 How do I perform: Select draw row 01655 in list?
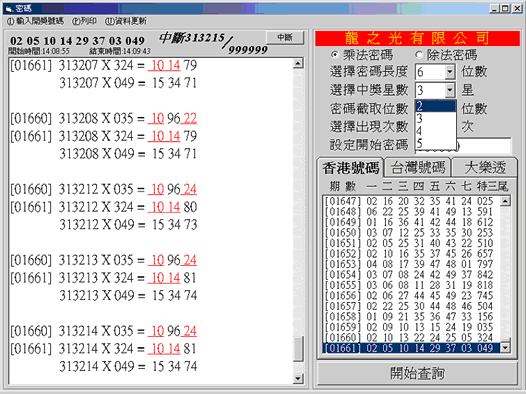pos(411,285)
